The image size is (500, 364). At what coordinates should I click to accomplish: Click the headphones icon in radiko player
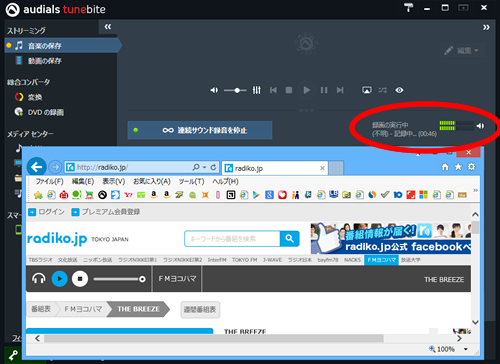coord(39,279)
